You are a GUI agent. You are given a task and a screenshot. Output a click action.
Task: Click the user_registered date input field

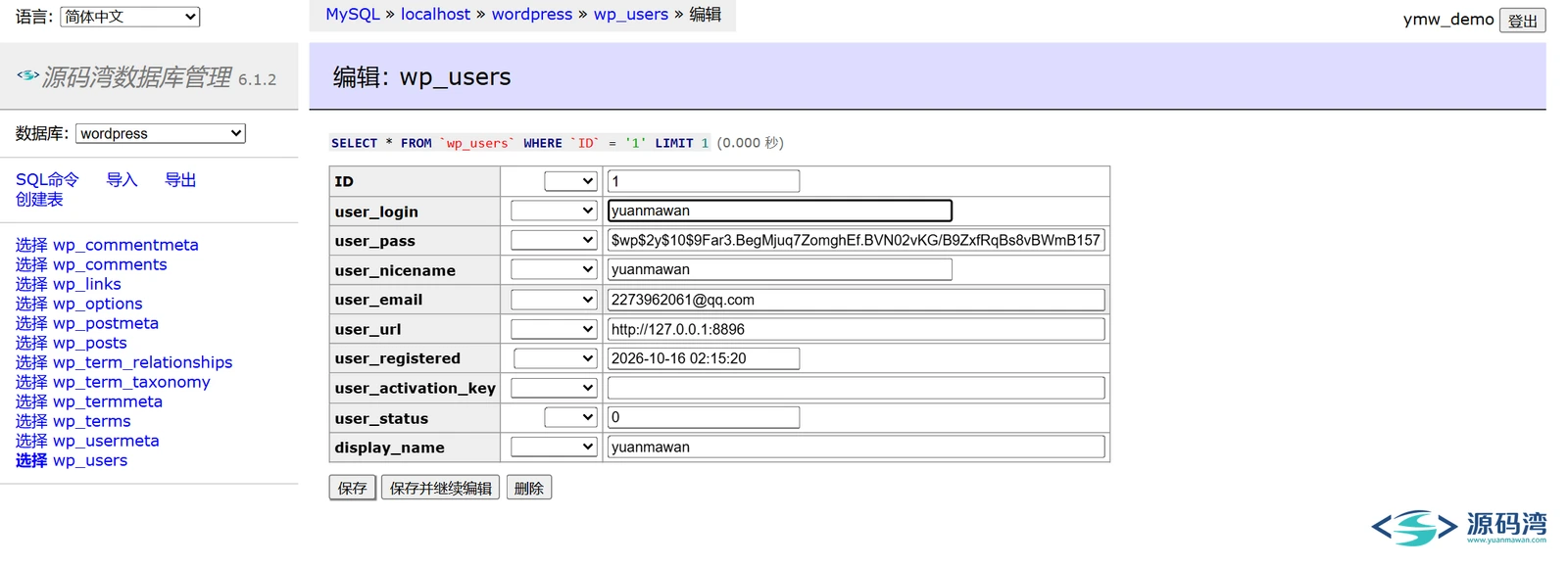(704, 358)
